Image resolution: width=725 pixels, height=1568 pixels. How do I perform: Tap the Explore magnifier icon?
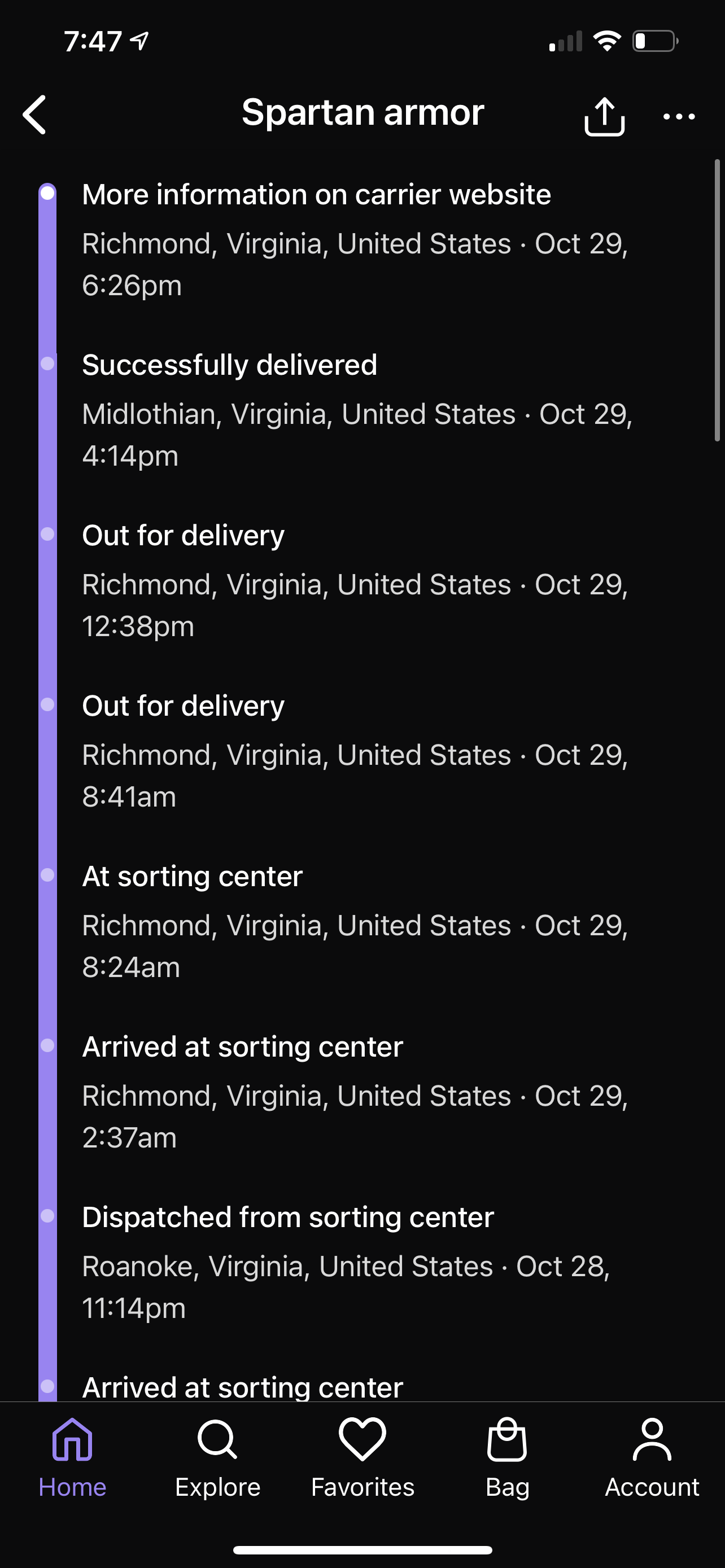[x=217, y=1439]
